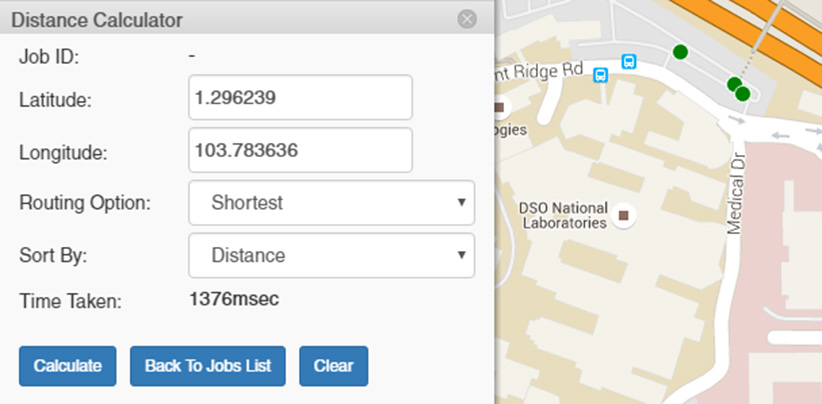This screenshot has height=404, width=822.
Task: Expand the Sort By dropdown
Action: click(x=331, y=256)
